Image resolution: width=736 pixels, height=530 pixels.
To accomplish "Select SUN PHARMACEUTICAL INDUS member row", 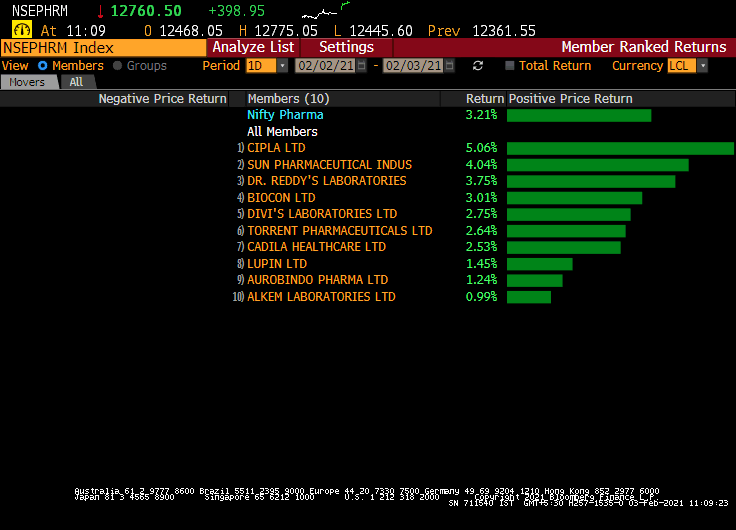I will (329, 165).
